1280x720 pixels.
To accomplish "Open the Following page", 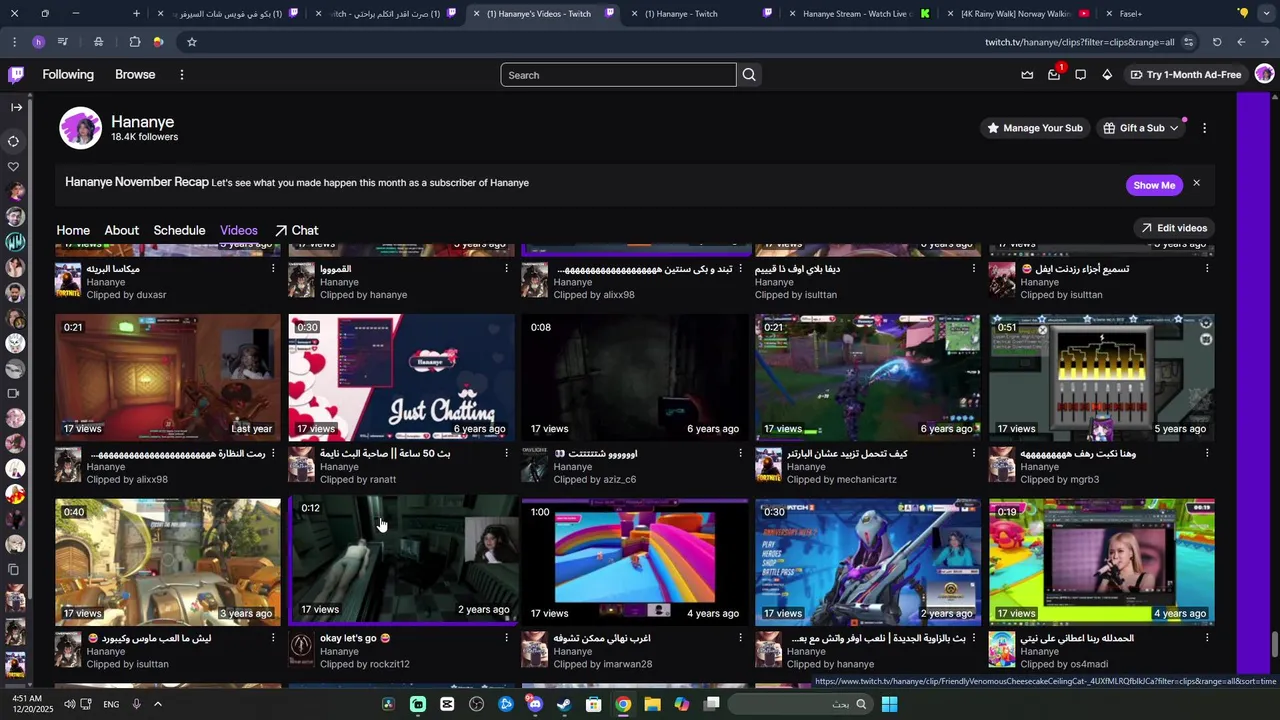I will (x=68, y=75).
